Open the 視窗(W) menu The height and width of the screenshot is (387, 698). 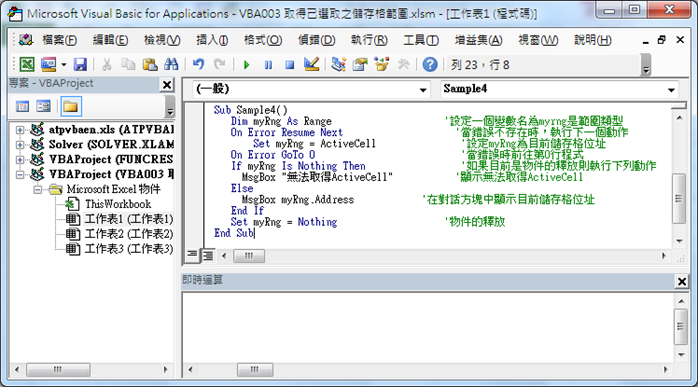click(x=537, y=40)
